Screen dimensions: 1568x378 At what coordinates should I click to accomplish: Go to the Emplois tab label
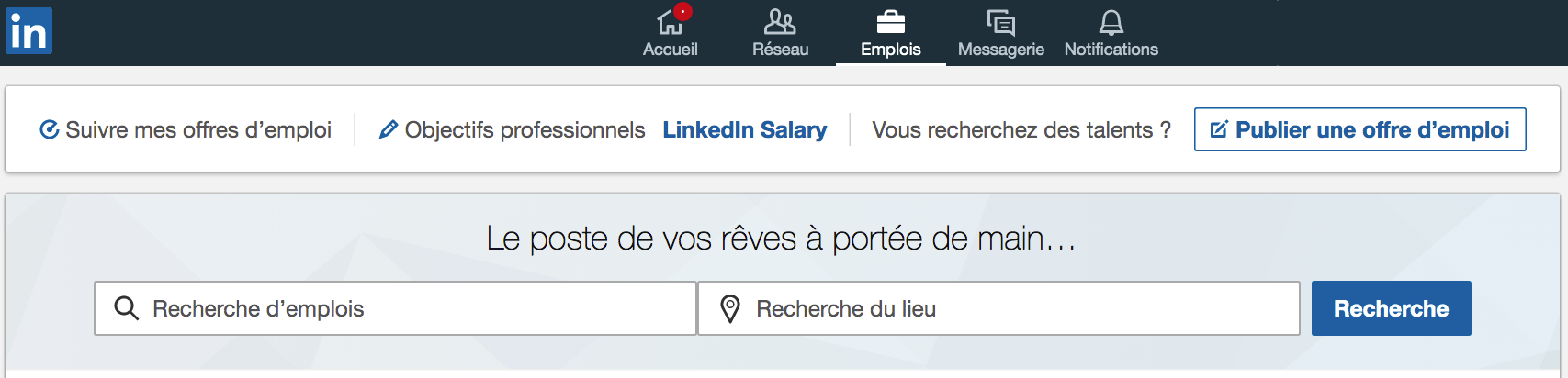pyautogui.click(x=890, y=50)
